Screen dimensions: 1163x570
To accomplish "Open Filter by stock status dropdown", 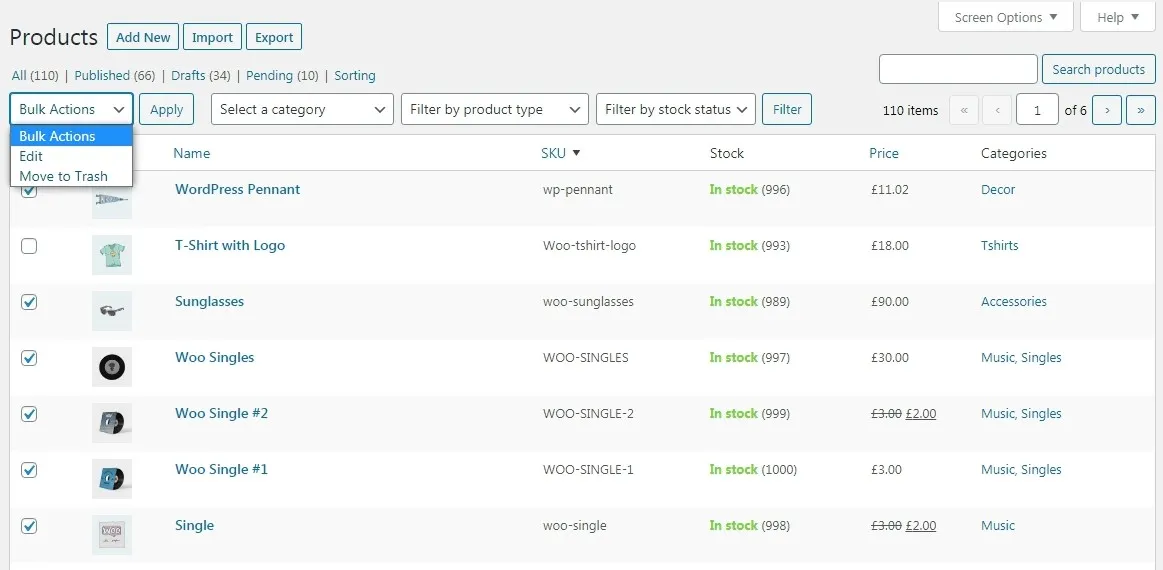I will pos(675,110).
